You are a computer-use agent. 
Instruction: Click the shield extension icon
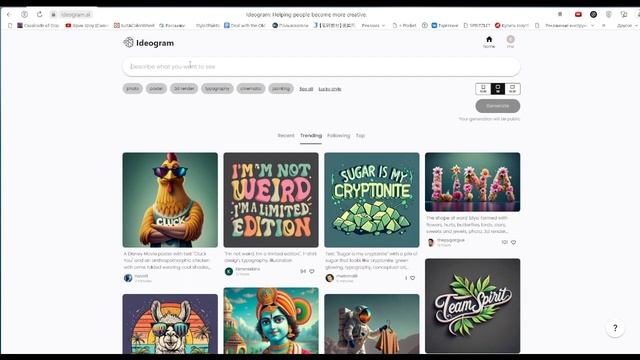[x=609, y=14]
